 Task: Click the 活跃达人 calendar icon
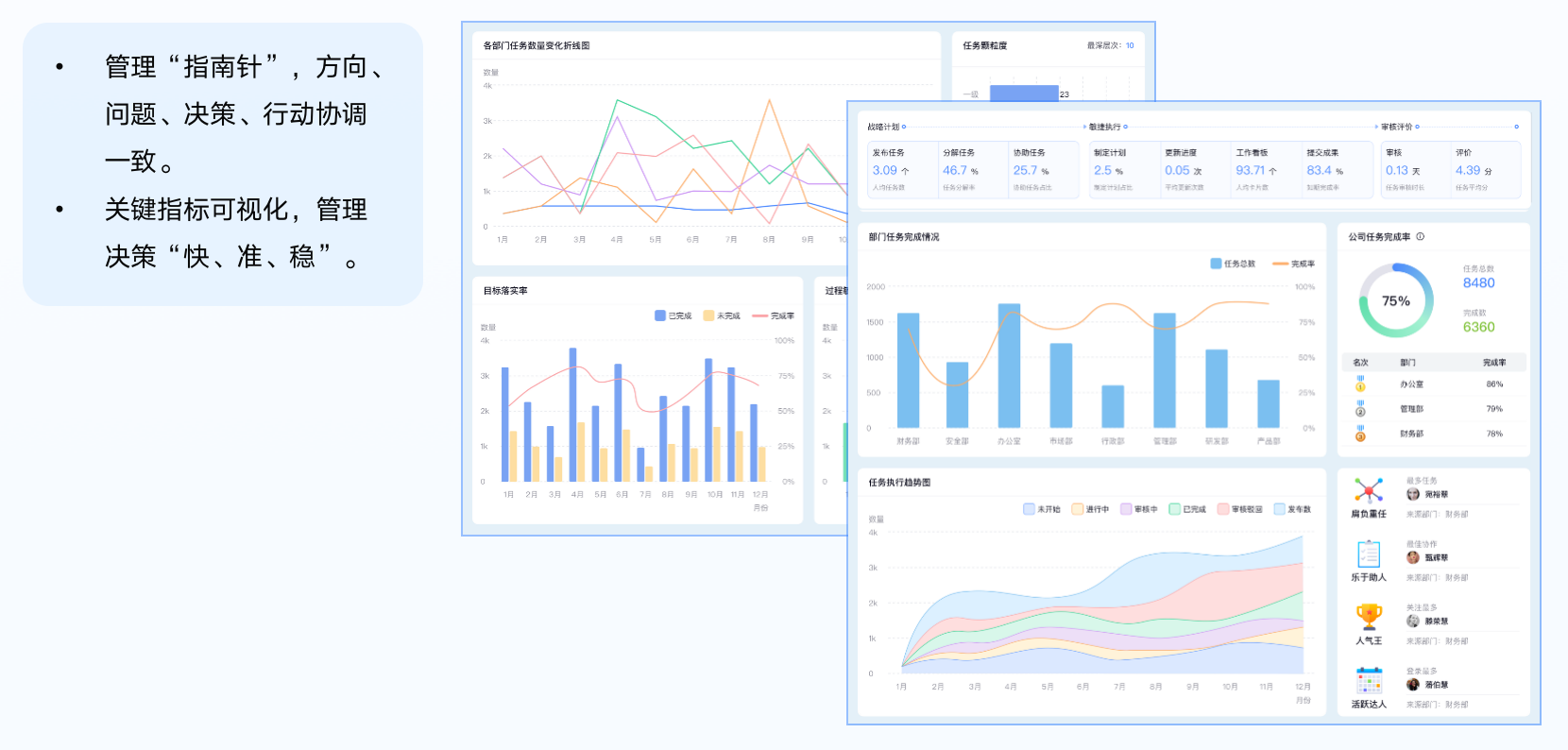1369,680
